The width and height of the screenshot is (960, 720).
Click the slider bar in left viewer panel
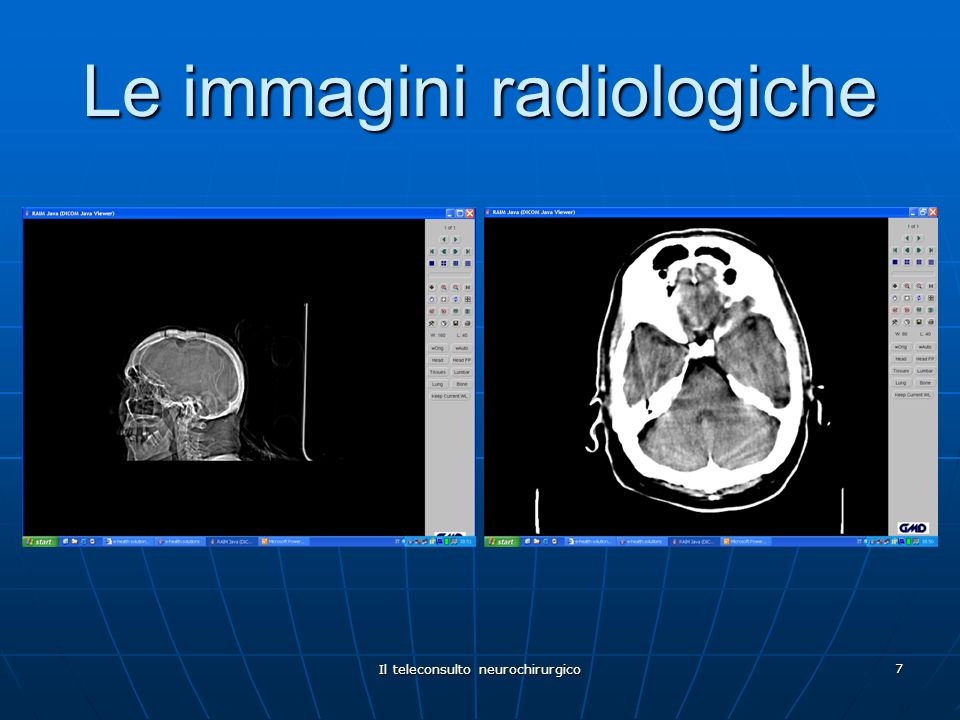(450, 275)
